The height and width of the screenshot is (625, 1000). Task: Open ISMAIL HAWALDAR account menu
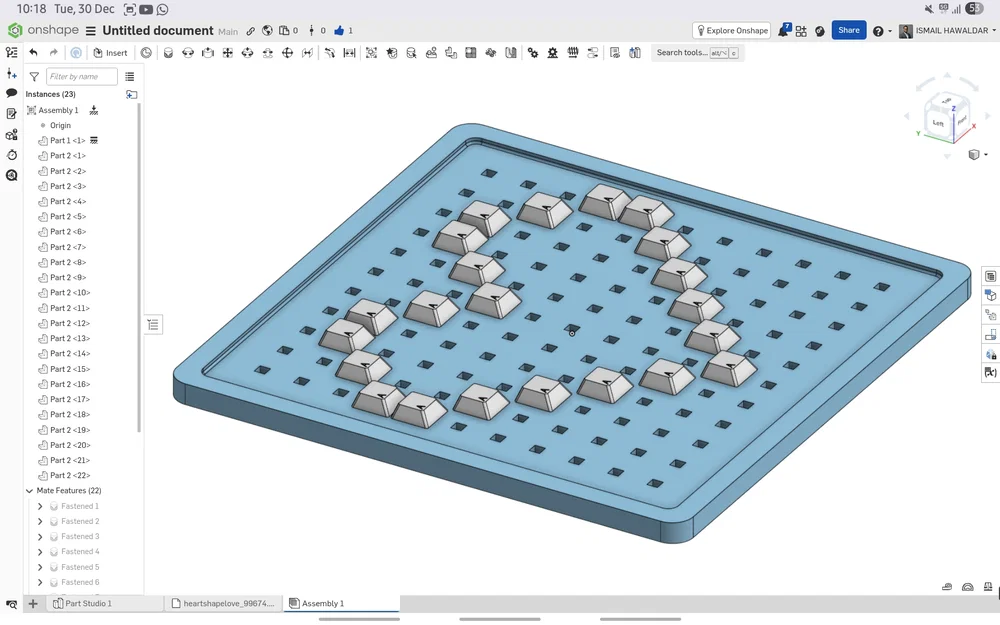click(x=946, y=31)
